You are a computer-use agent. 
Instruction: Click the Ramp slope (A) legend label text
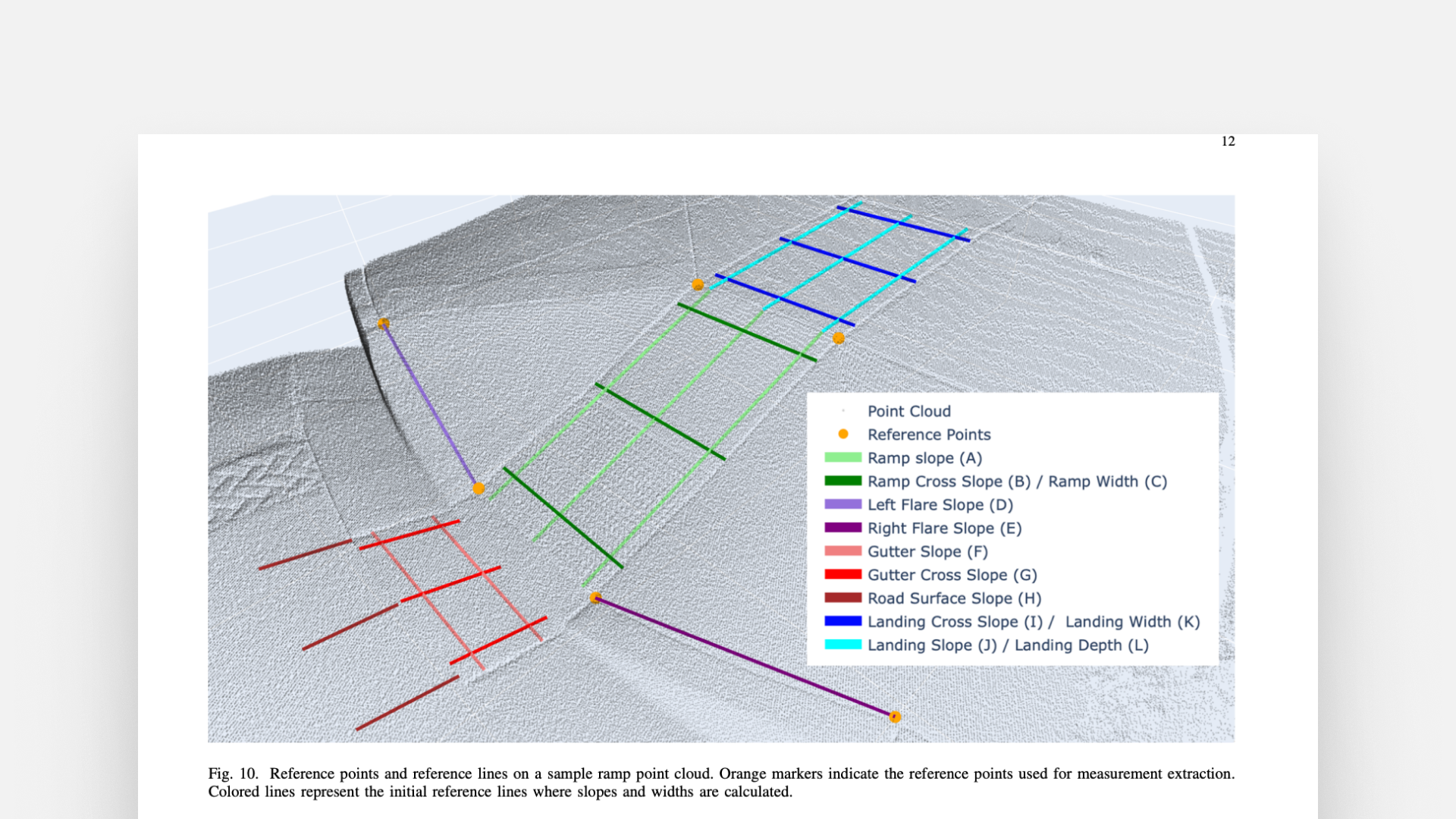[924, 458]
